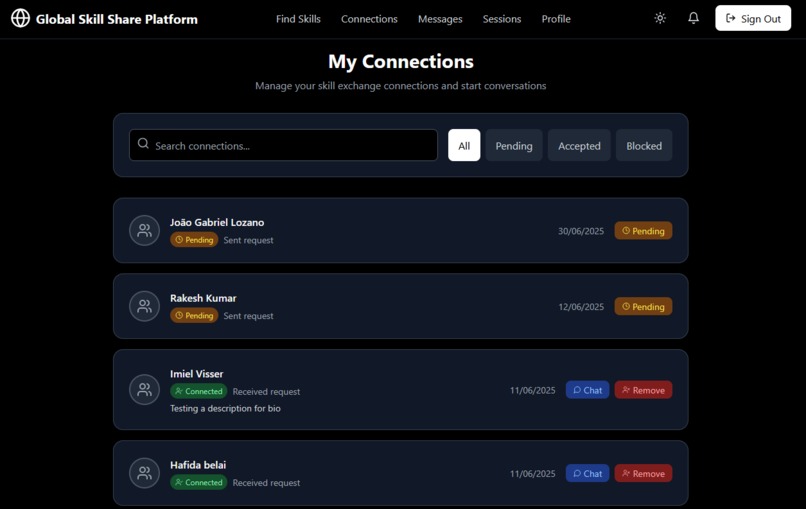Click Pending badge under João Gabriel Lozano
This screenshot has width=806, height=509.
194,240
